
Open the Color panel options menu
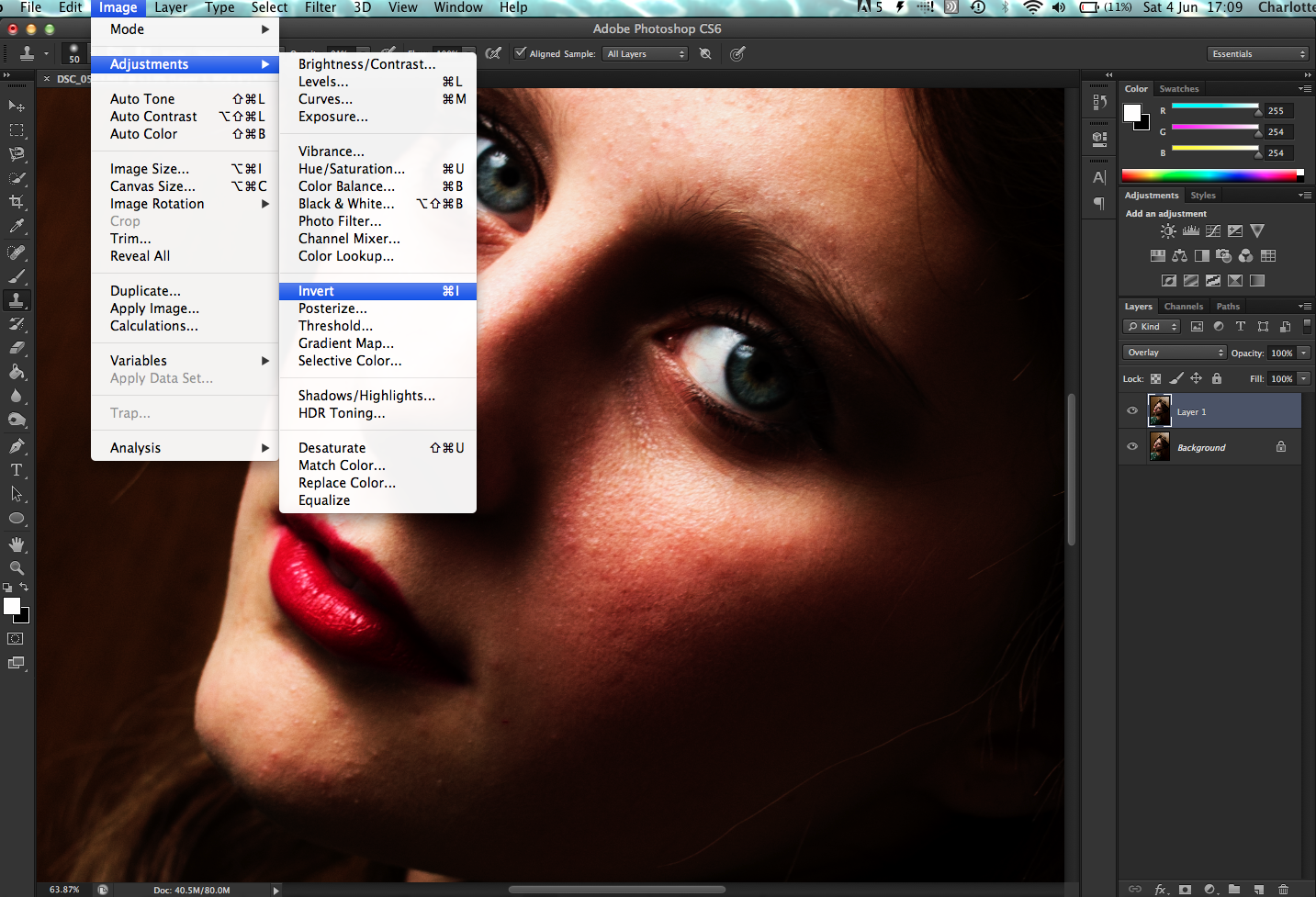click(1305, 89)
